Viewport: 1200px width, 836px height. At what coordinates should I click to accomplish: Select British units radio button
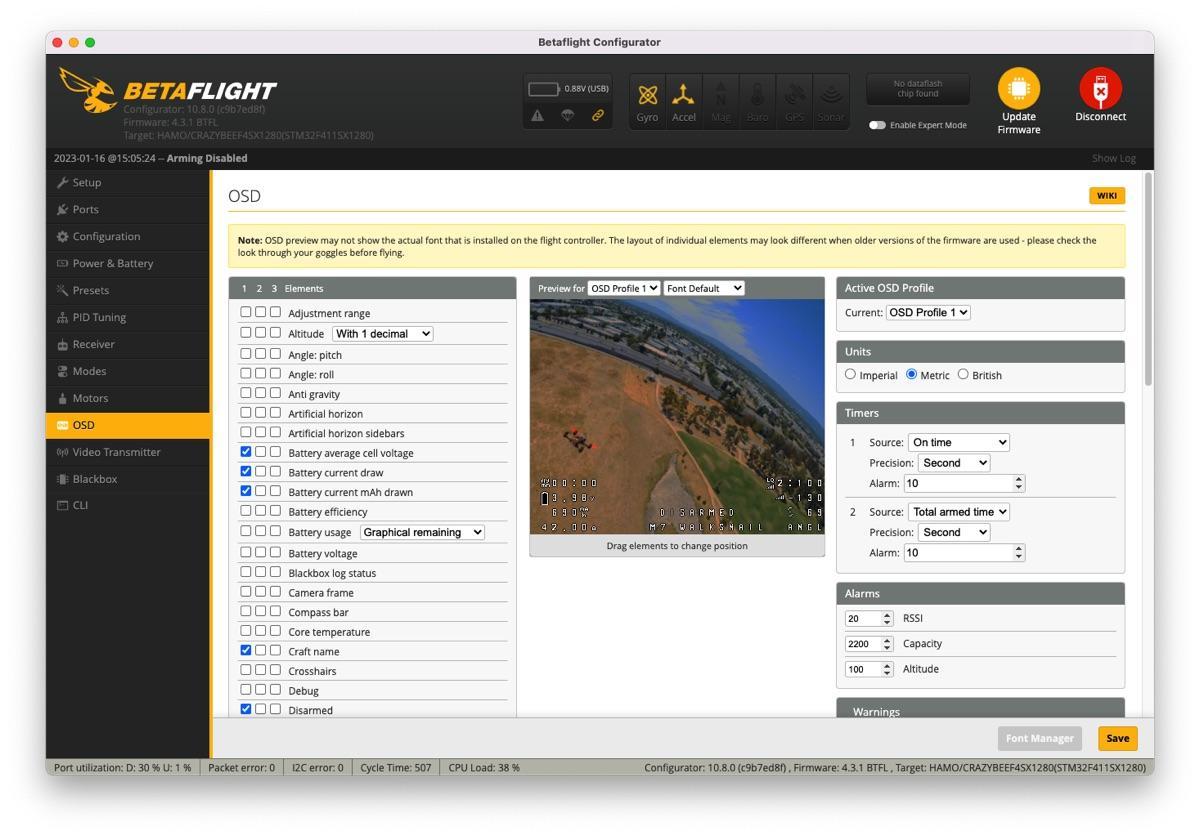[963, 375]
